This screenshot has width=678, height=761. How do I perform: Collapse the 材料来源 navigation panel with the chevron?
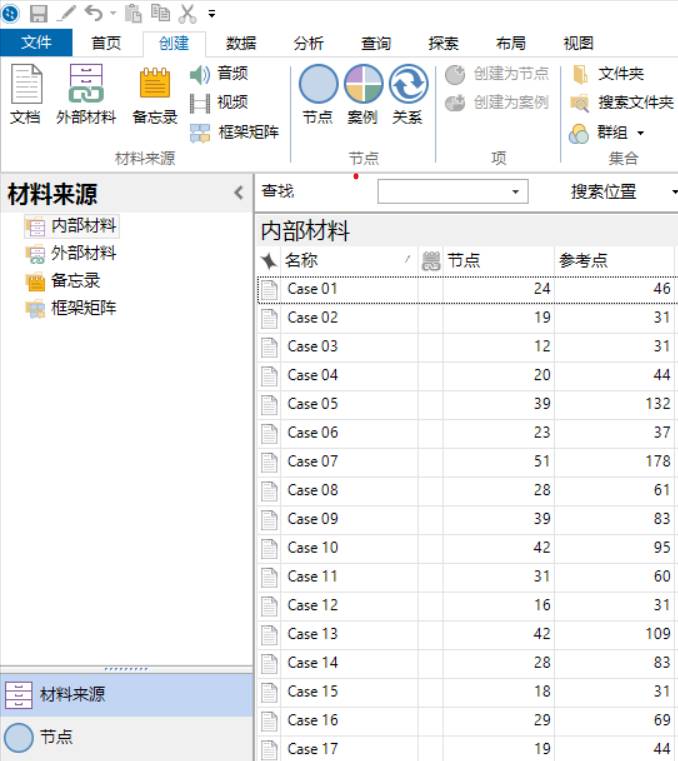238,193
